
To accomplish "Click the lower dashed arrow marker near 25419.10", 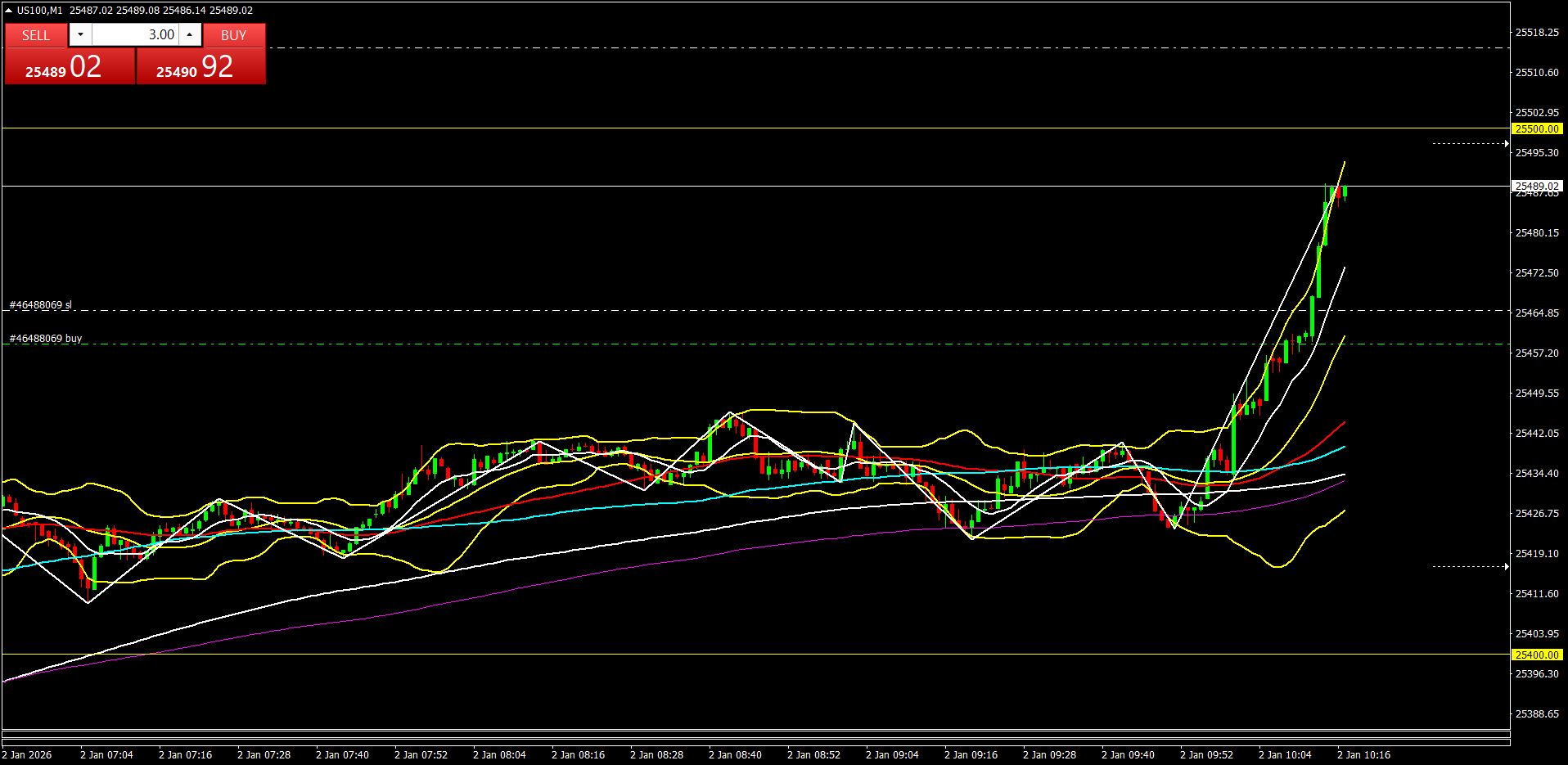I will (x=1470, y=566).
